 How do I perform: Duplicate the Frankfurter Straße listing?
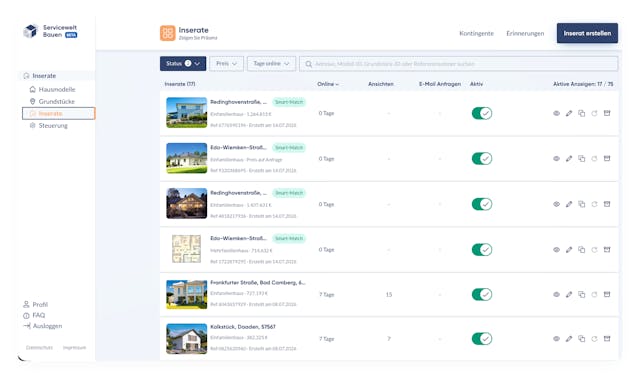coord(582,294)
